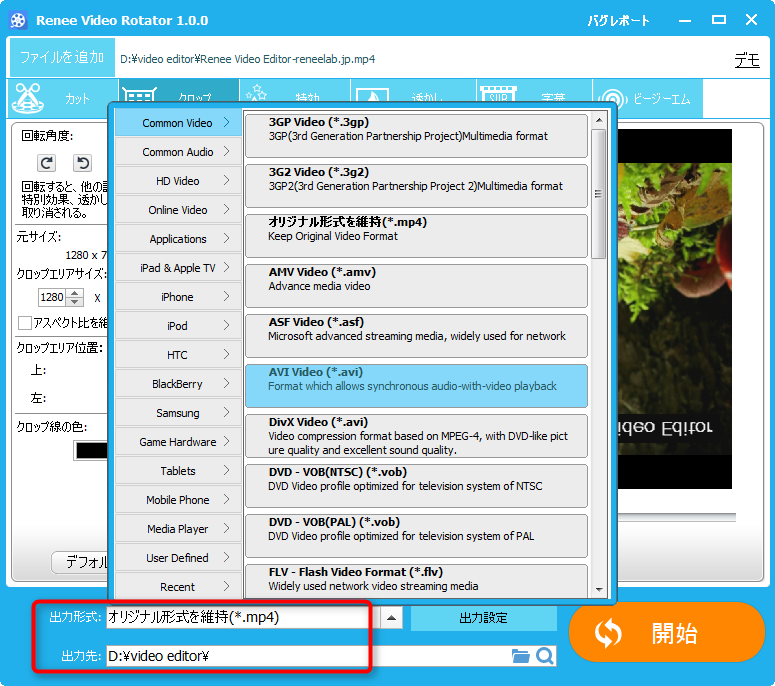Select the iPhone category

point(178,297)
